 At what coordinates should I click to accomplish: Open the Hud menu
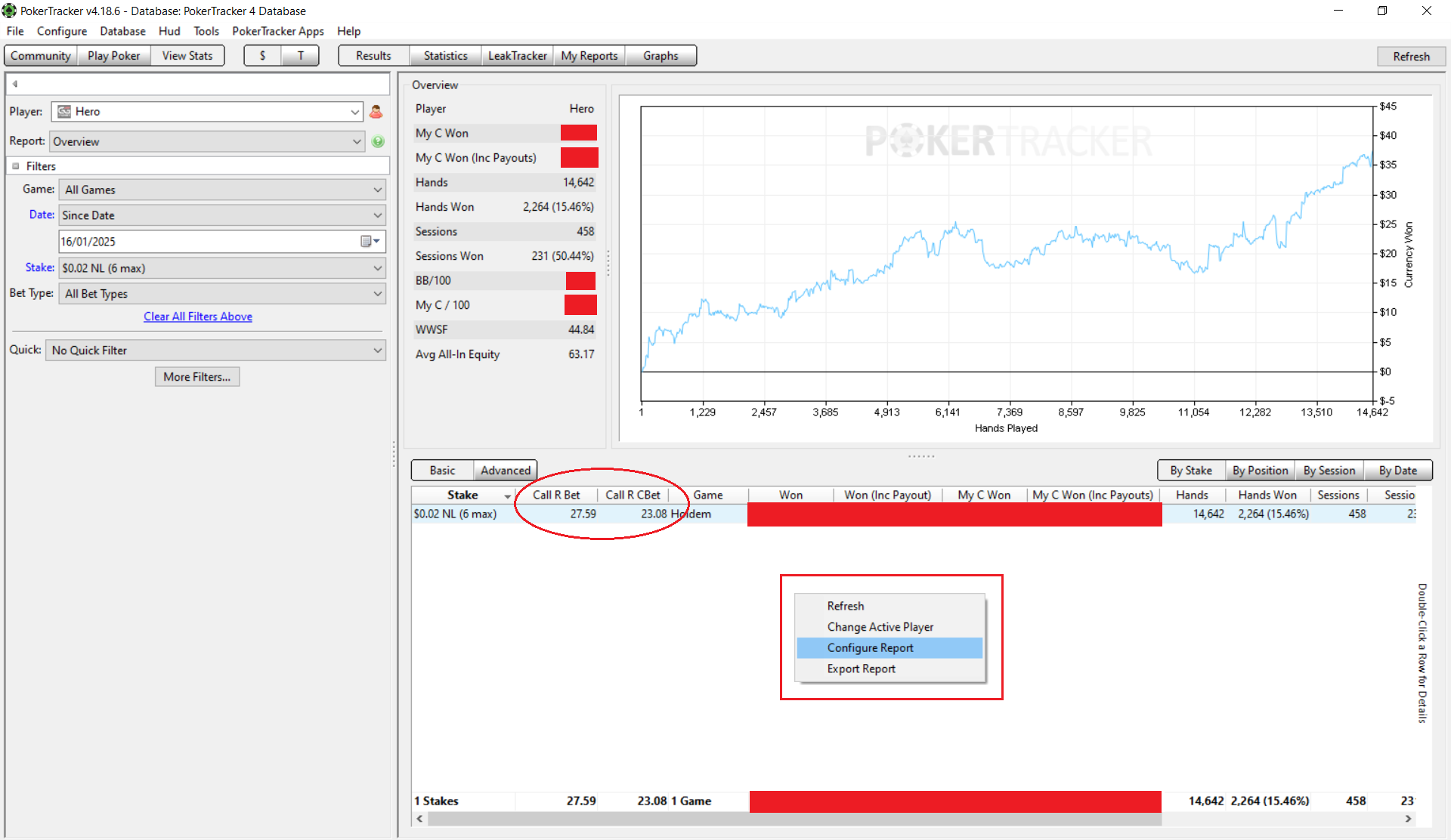click(169, 31)
